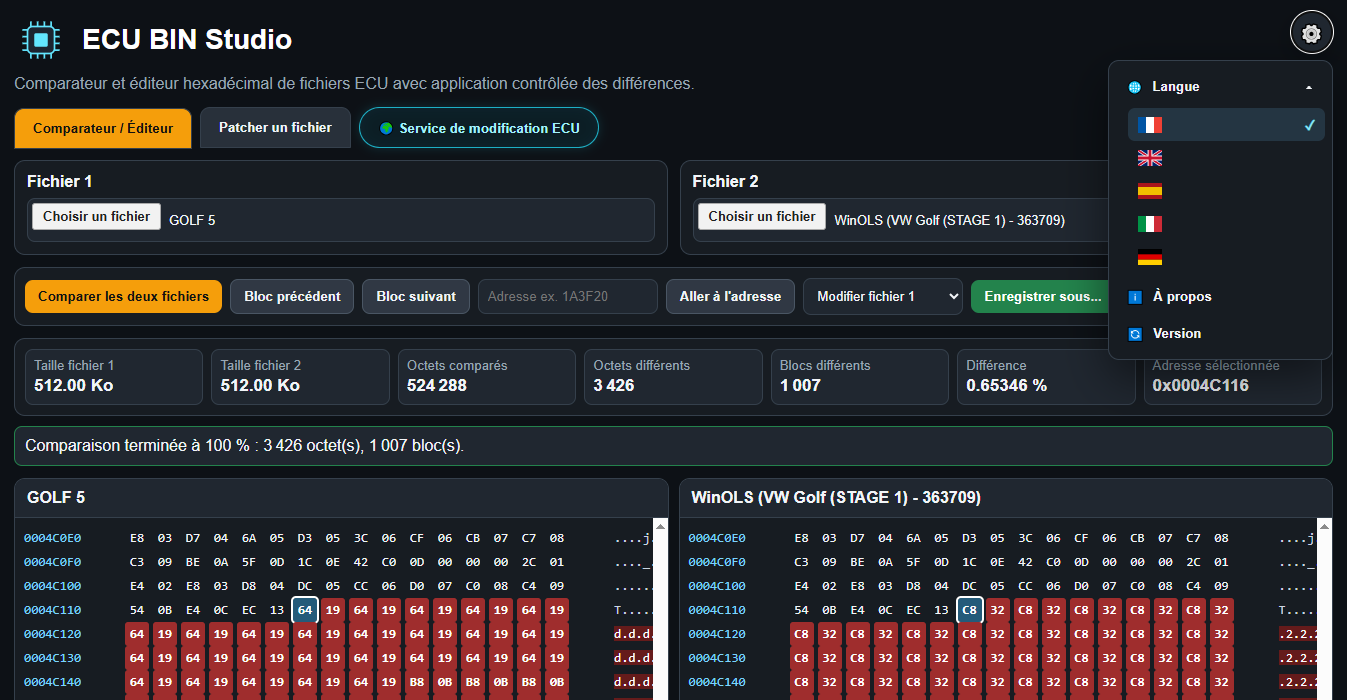Switch to Patcher un fichier tab
1347x700 pixels.
click(x=275, y=128)
